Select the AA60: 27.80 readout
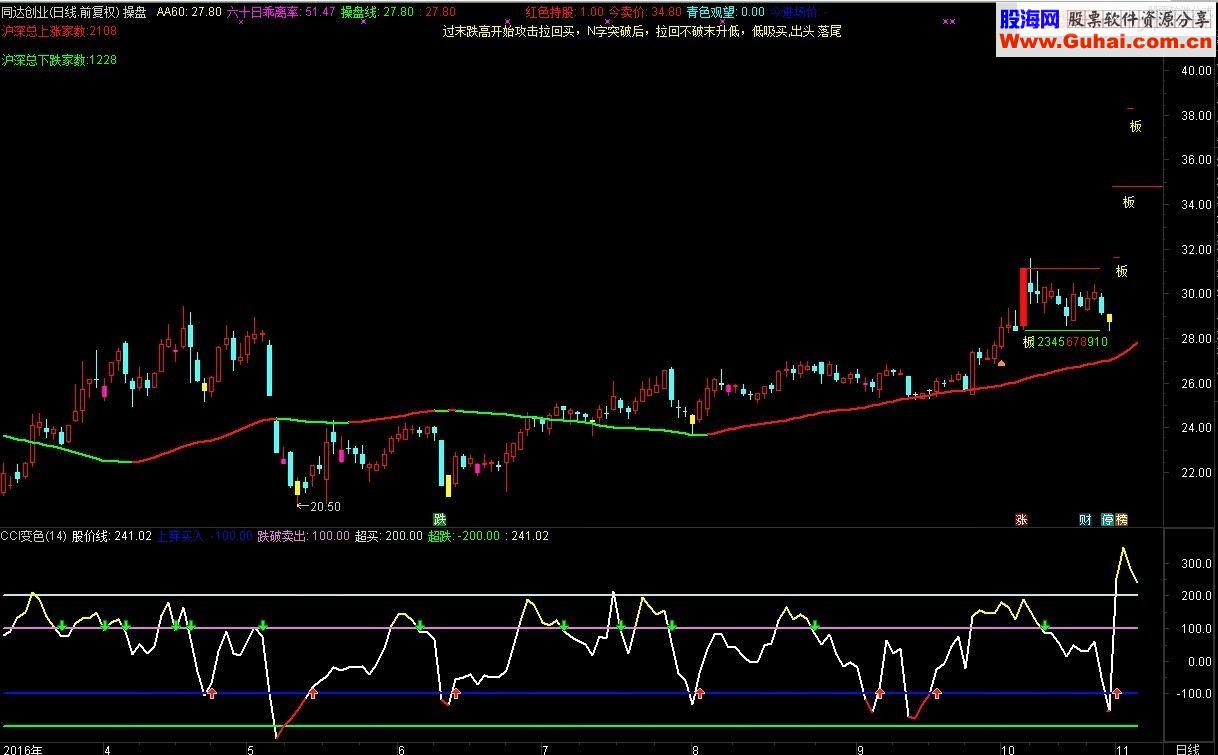Image resolution: width=1218 pixels, height=755 pixels. 189,12
